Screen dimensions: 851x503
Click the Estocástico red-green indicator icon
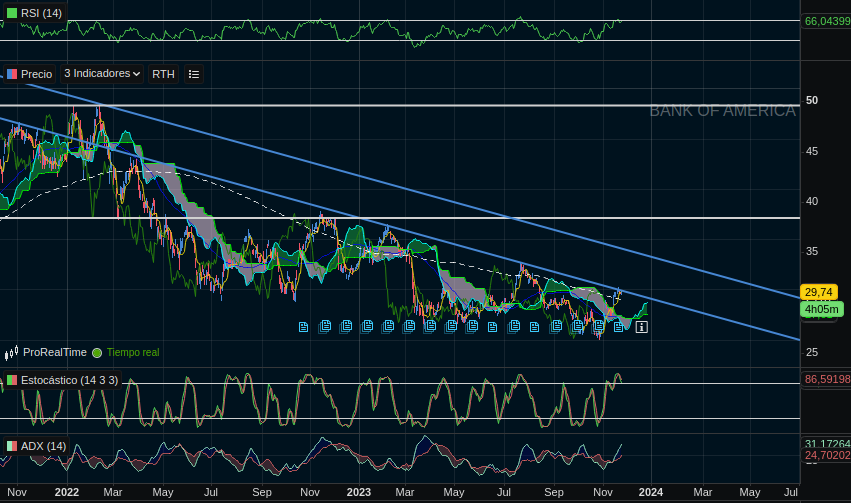pyautogui.click(x=11, y=380)
